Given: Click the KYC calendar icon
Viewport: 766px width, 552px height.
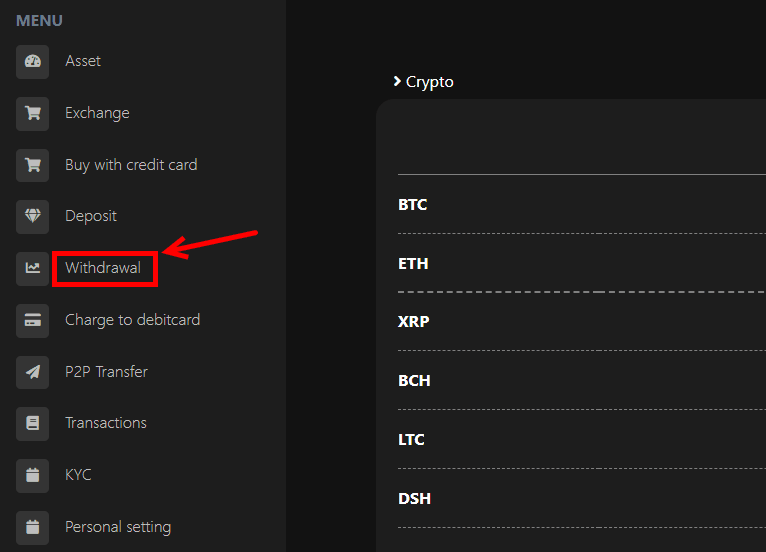Looking at the screenshot, I should point(33,475).
